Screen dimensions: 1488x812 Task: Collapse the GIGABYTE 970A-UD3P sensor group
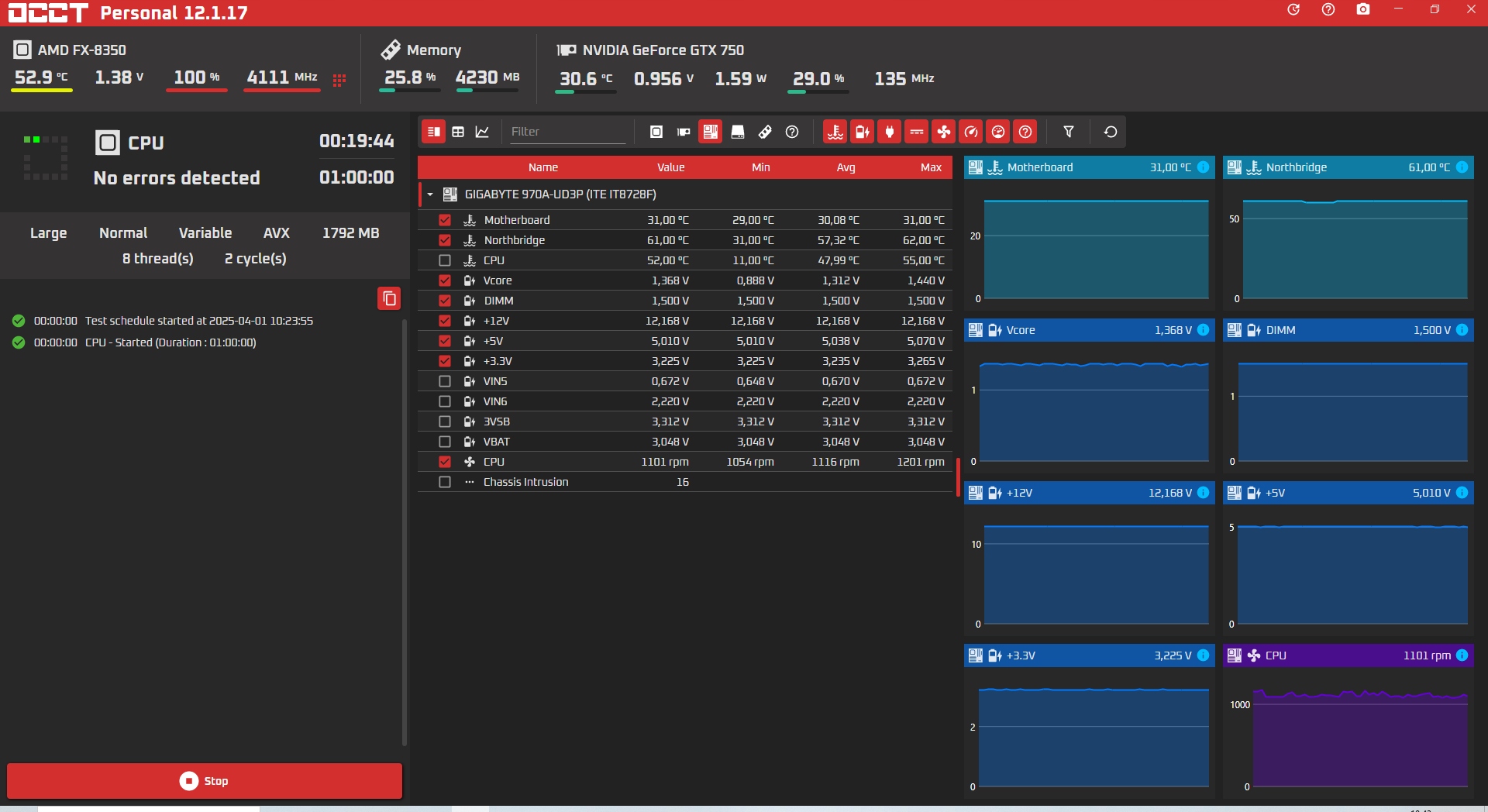[430, 194]
